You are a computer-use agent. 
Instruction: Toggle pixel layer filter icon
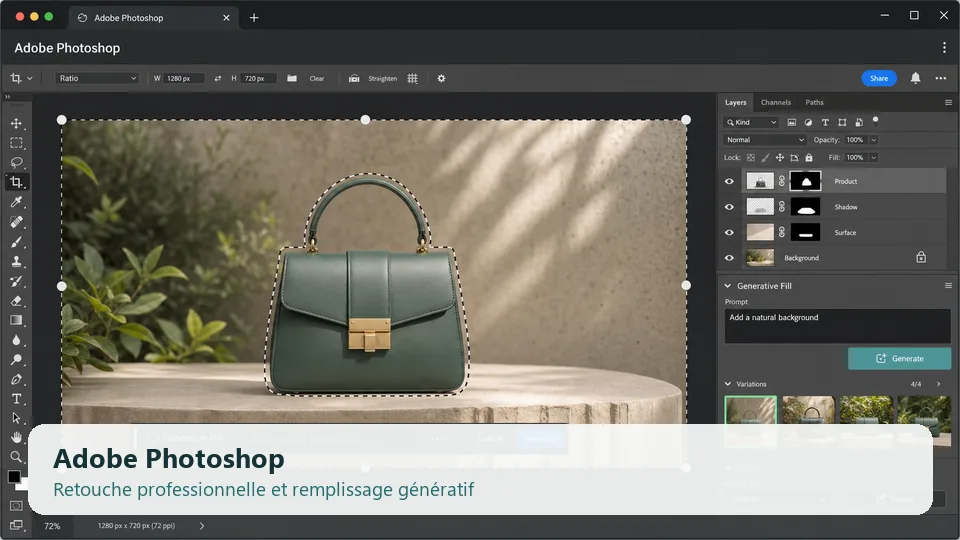tap(792, 122)
